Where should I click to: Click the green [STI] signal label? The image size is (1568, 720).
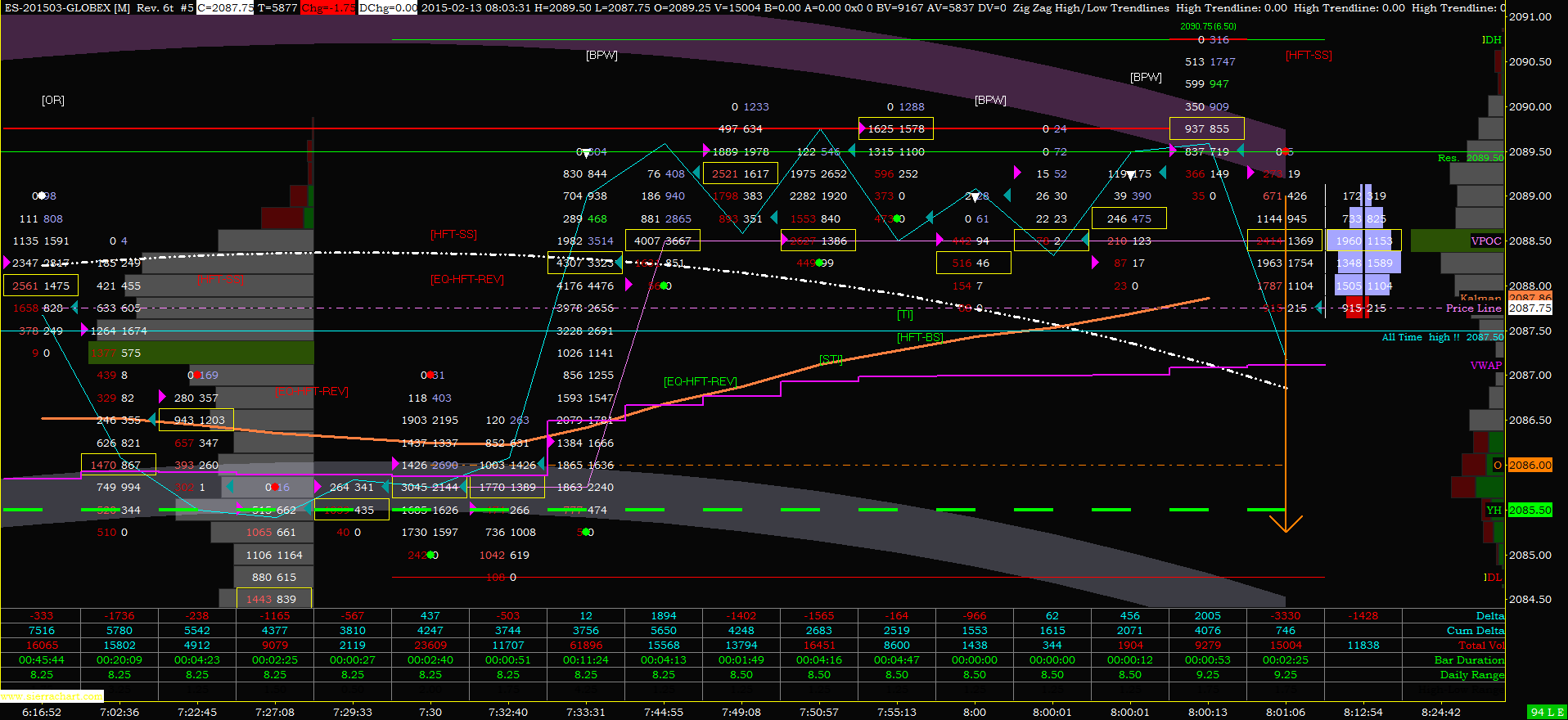[831, 359]
